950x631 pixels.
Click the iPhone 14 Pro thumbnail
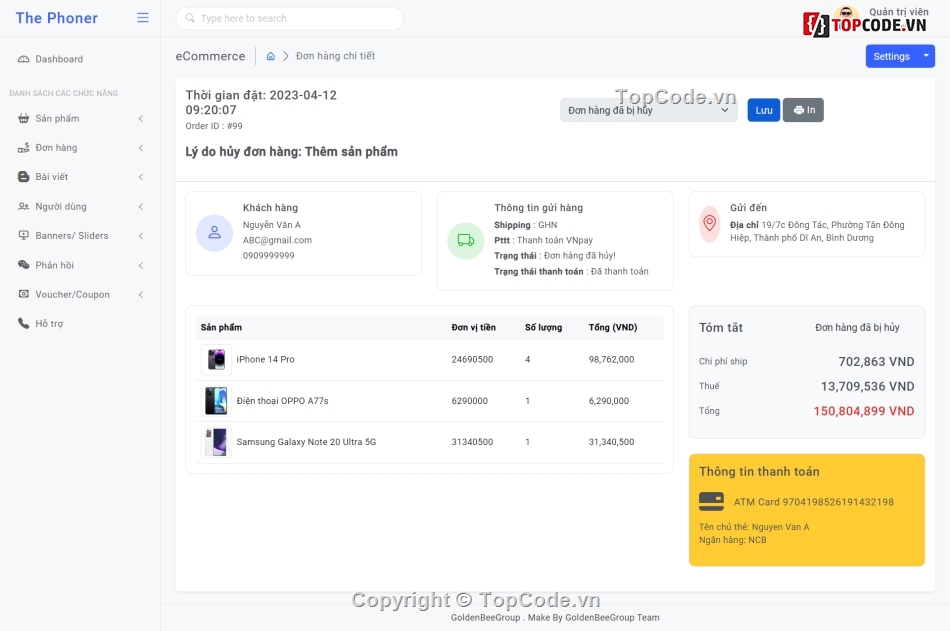pos(216,359)
